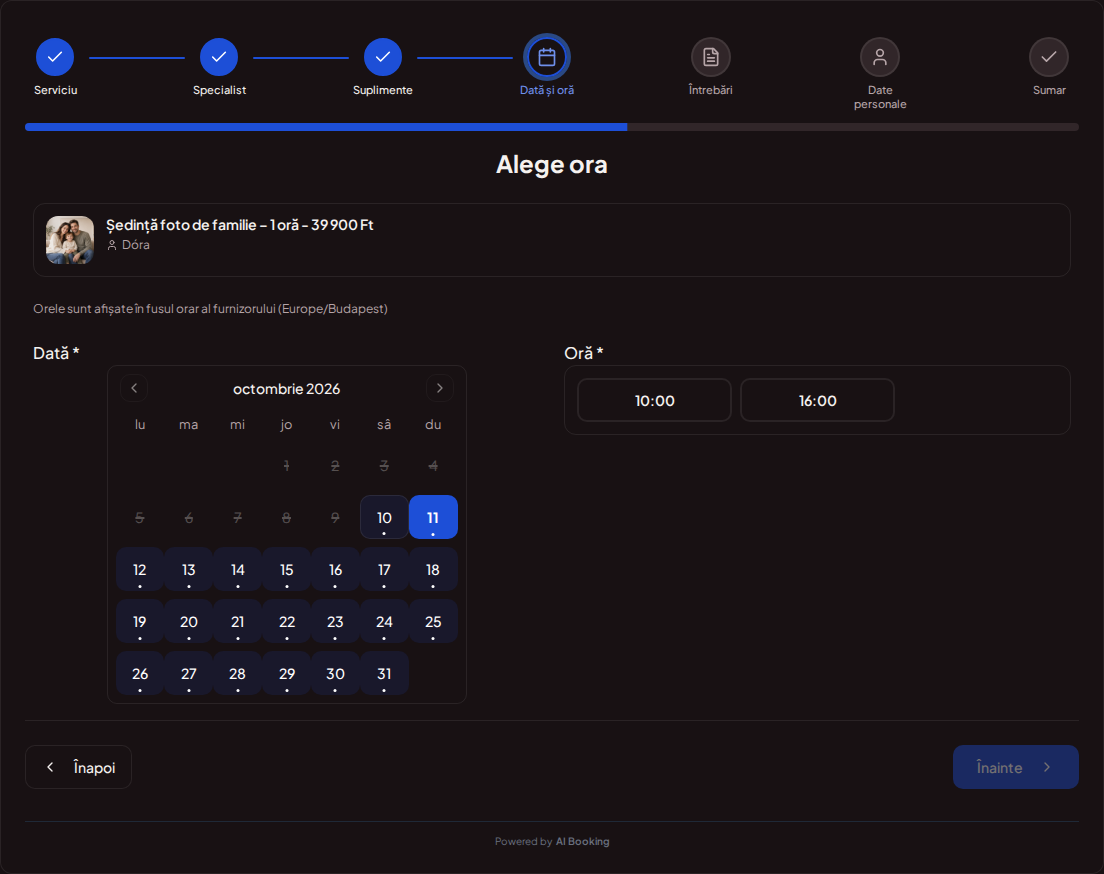Screen dimensions: 1104x874
Task: Select October 23 on the calendar
Action: (335, 622)
